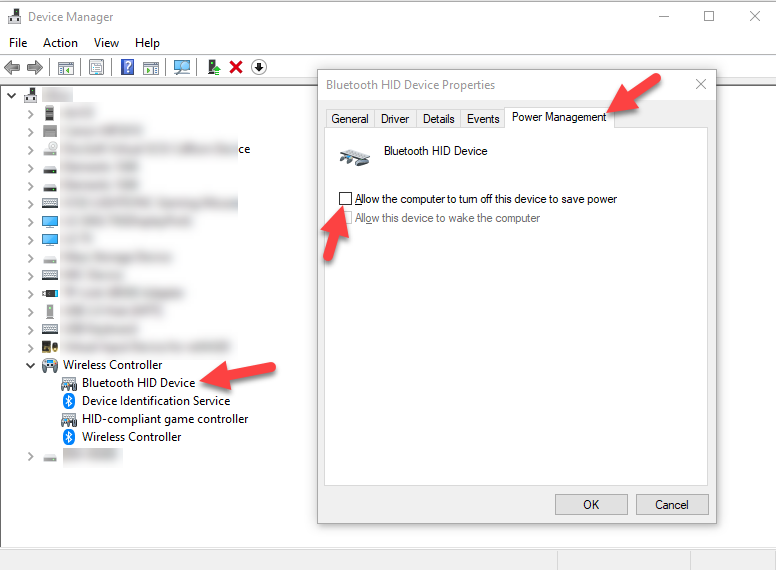Click Scan for hardware changes monitor icon

click(x=182, y=67)
